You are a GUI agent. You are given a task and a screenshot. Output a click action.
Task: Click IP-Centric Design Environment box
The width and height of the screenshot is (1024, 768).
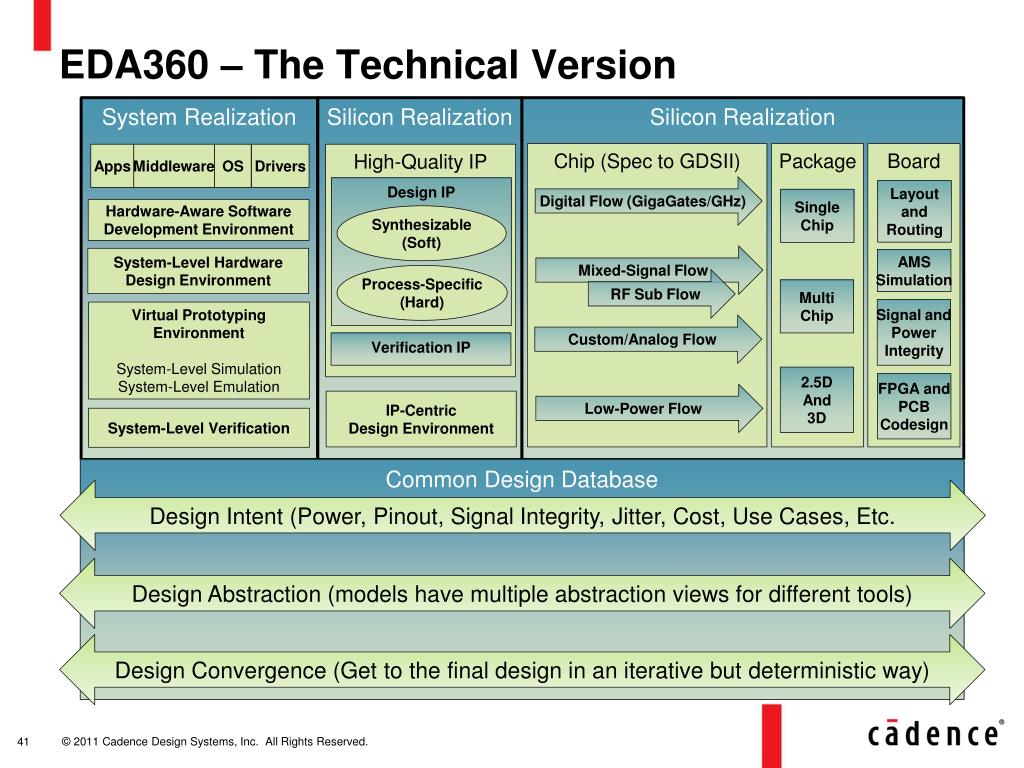pos(421,419)
